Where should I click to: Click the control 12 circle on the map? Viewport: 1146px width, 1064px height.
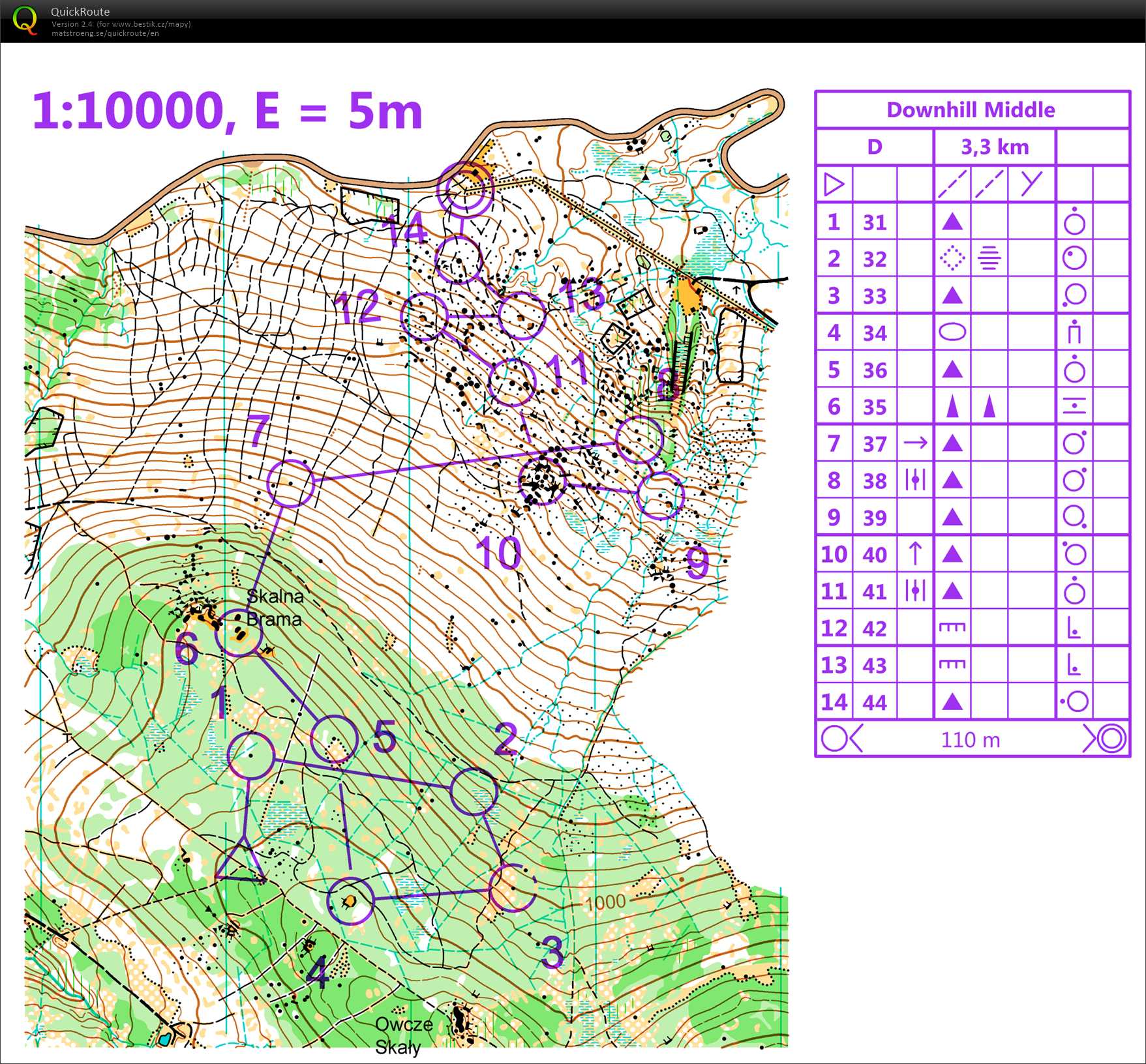coord(424,316)
